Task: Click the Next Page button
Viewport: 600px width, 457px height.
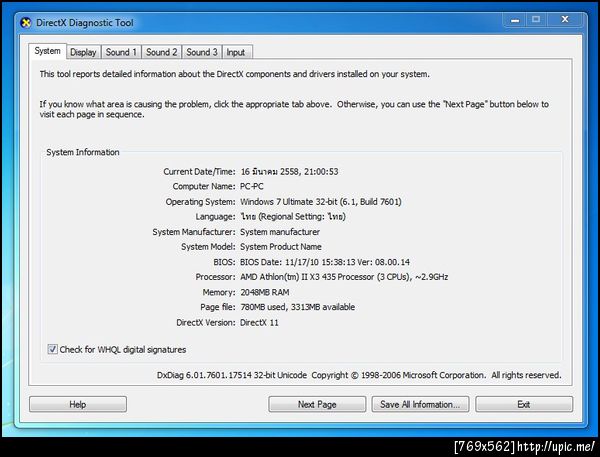Action: [317, 404]
